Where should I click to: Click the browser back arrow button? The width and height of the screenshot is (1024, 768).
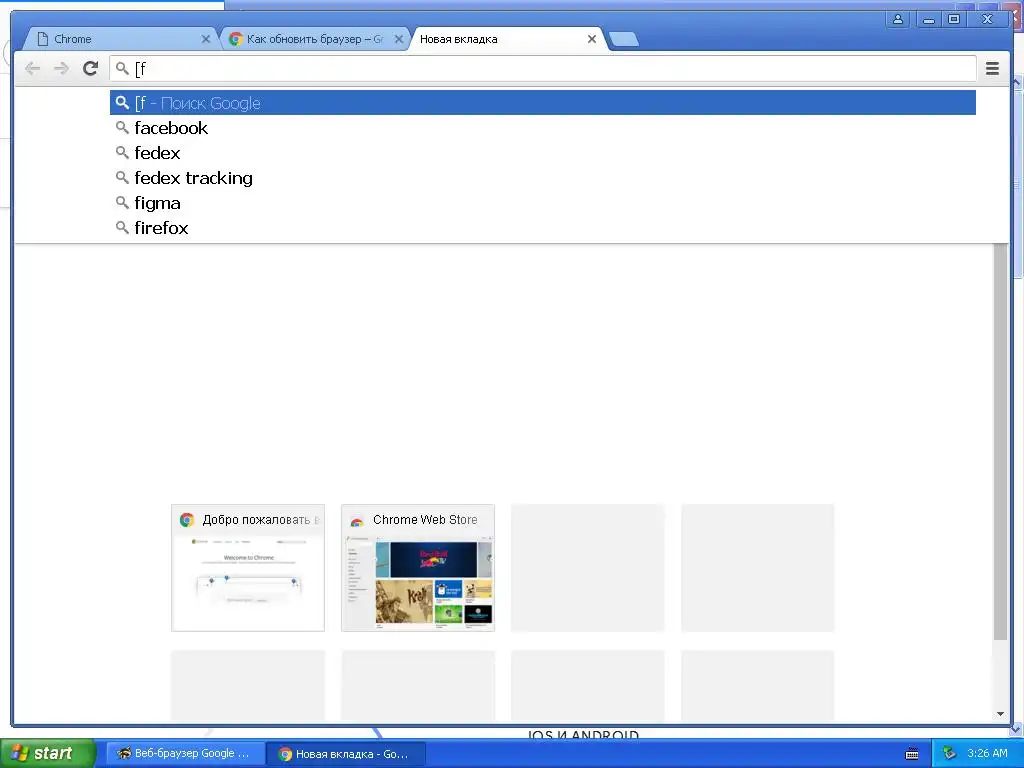pos(32,69)
